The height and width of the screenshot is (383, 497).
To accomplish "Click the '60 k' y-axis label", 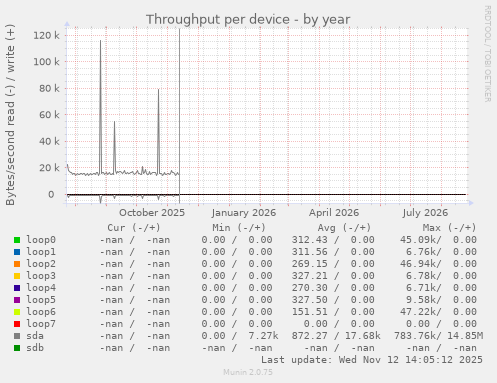I will click(49, 115).
